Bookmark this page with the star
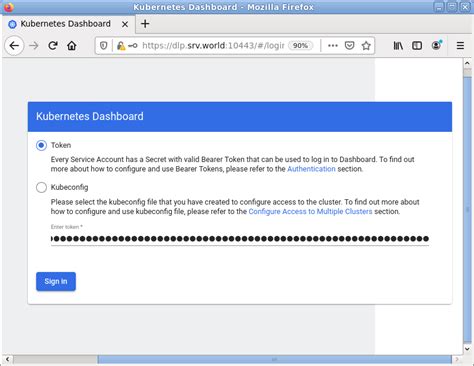The height and width of the screenshot is (366, 474). 366,46
